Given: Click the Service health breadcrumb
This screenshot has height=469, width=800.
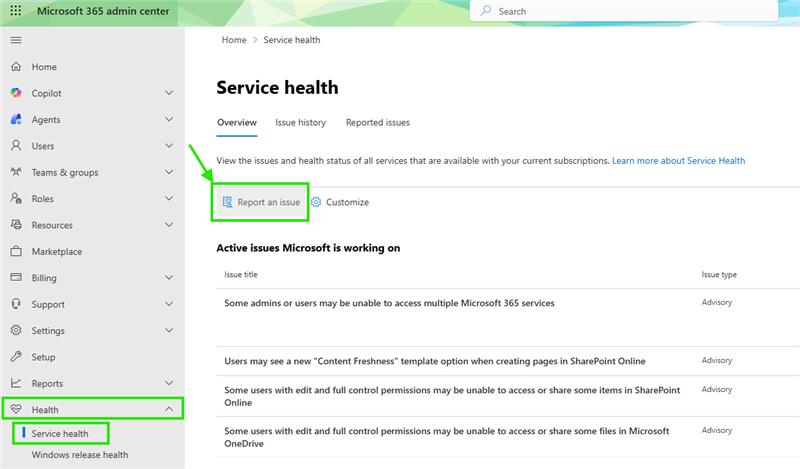Looking at the screenshot, I should pyautogui.click(x=292, y=40).
